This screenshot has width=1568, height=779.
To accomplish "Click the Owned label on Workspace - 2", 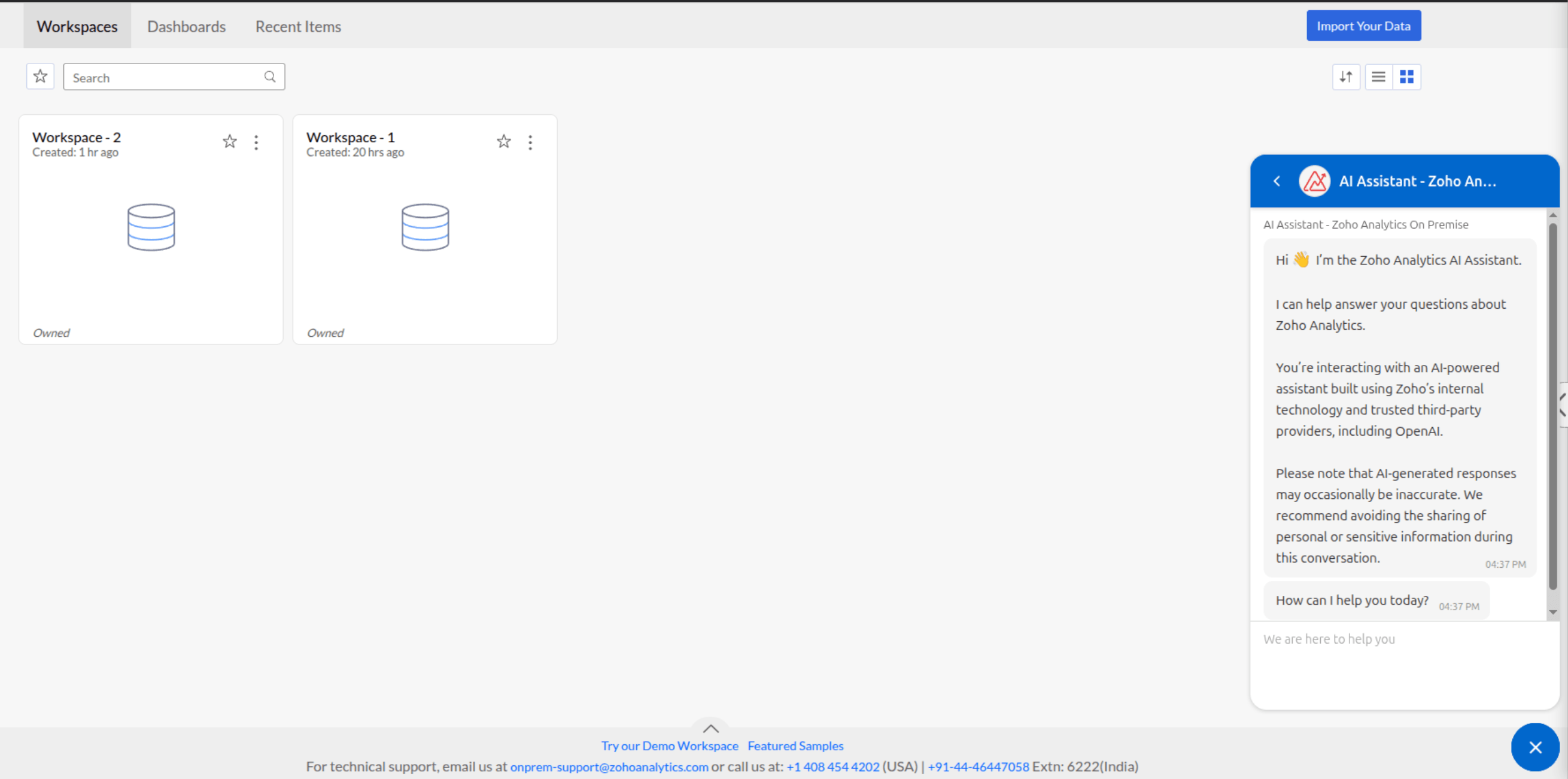I will (51, 333).
